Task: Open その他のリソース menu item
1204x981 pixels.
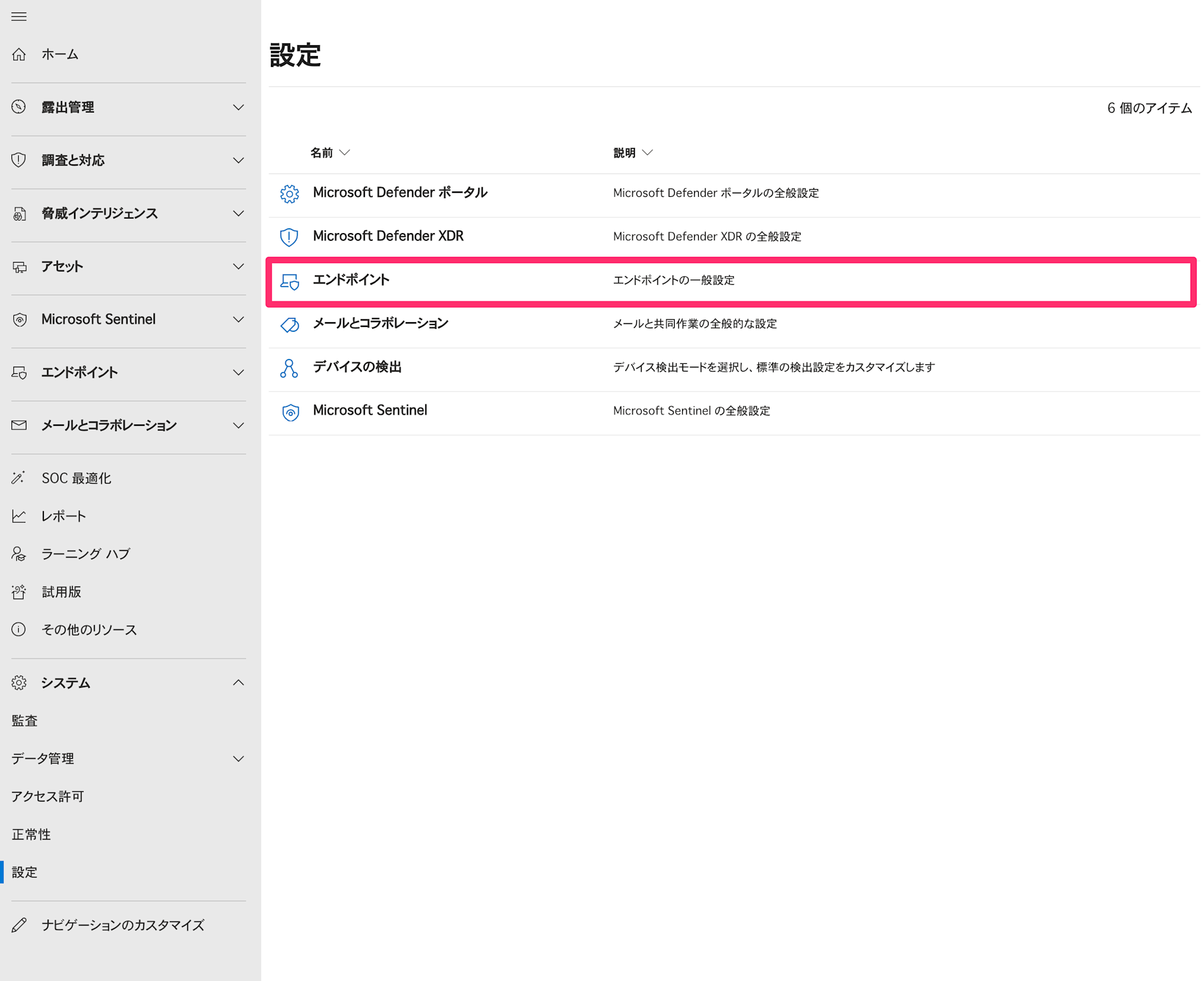Action: point(89,630)
